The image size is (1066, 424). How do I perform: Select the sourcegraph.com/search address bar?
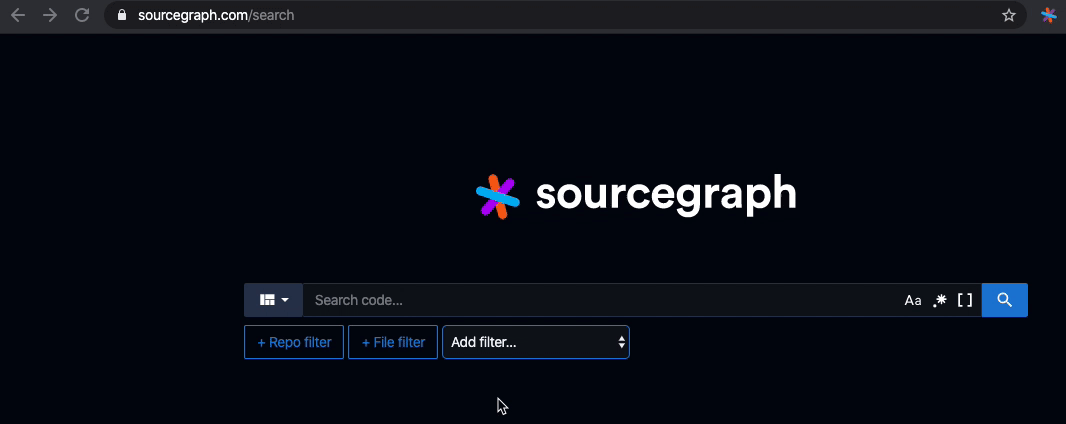pos(564,15)
